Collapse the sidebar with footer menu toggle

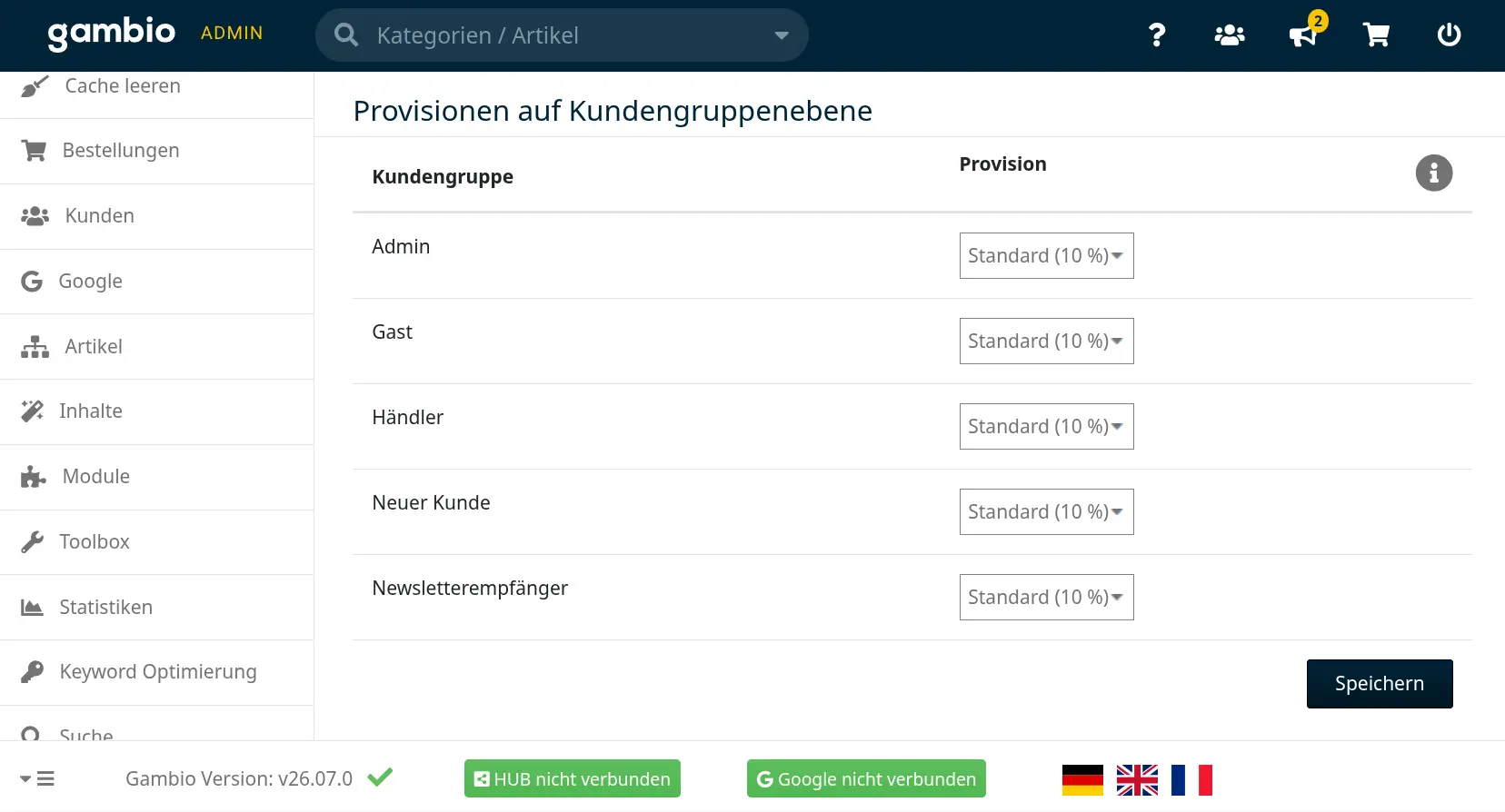tap(37, 779)
